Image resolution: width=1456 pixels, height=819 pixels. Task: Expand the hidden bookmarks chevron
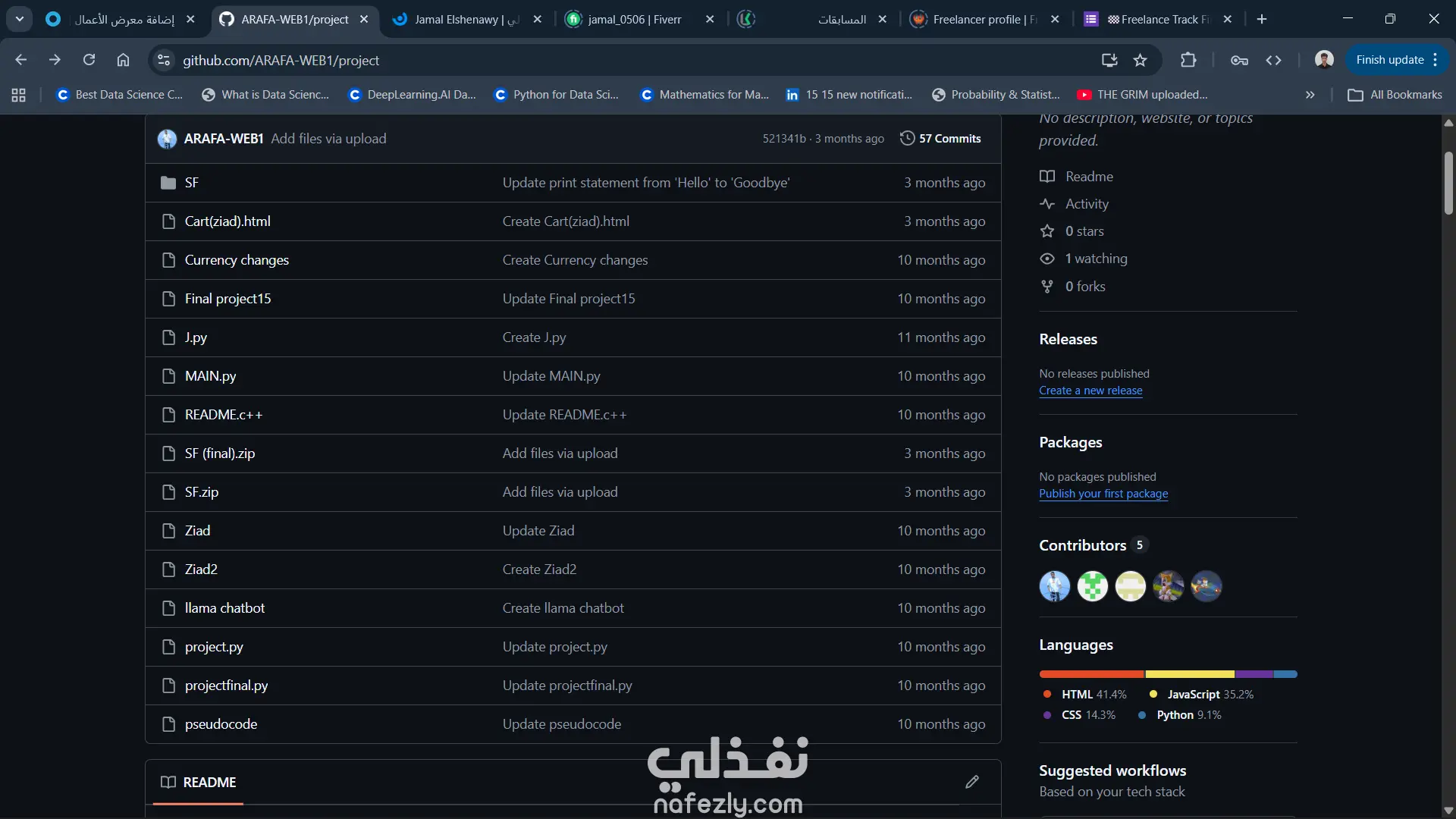tap(1310, 95)
